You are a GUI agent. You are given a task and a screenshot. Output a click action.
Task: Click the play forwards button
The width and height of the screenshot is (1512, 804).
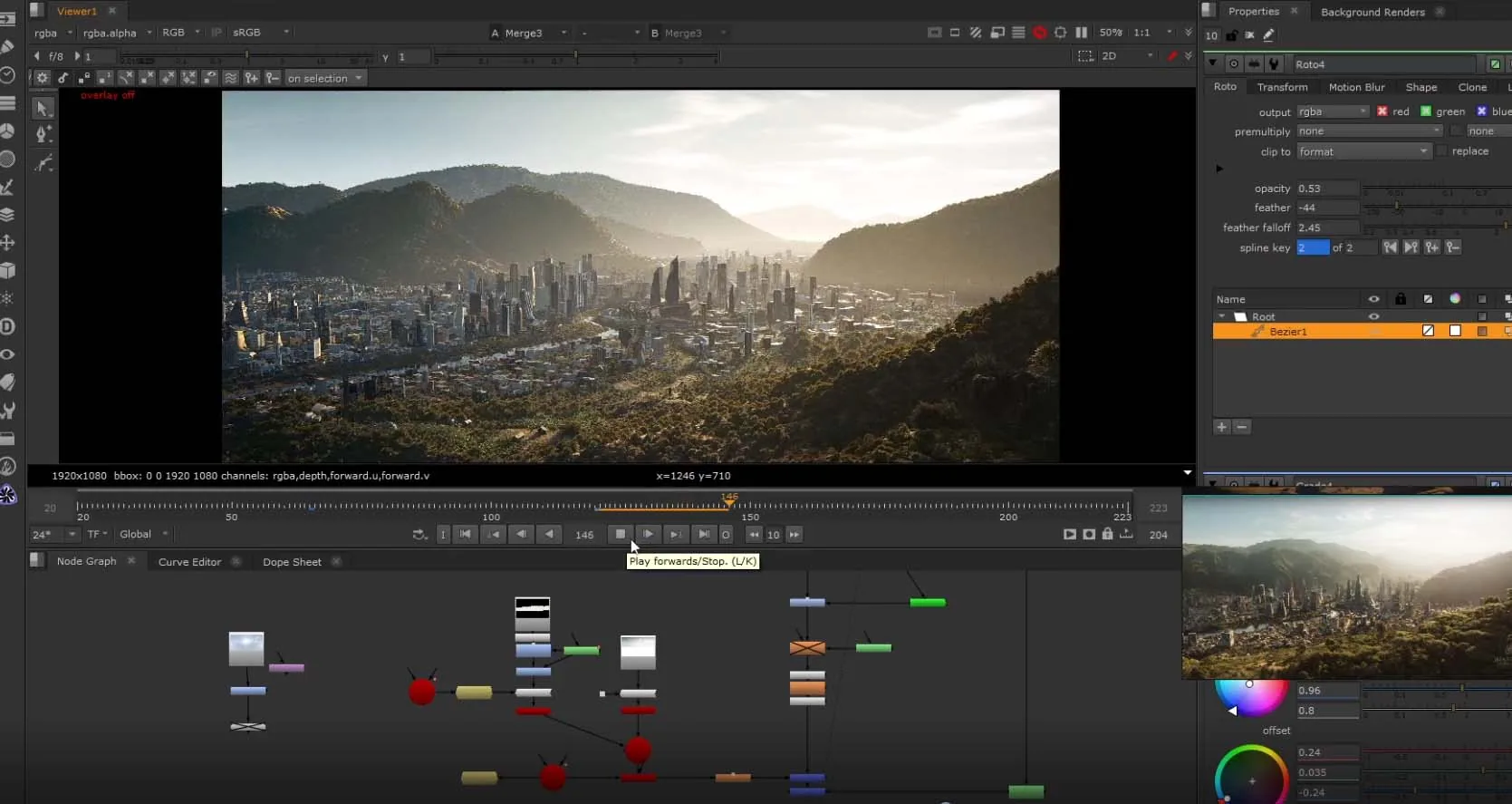tap(648, 534)
